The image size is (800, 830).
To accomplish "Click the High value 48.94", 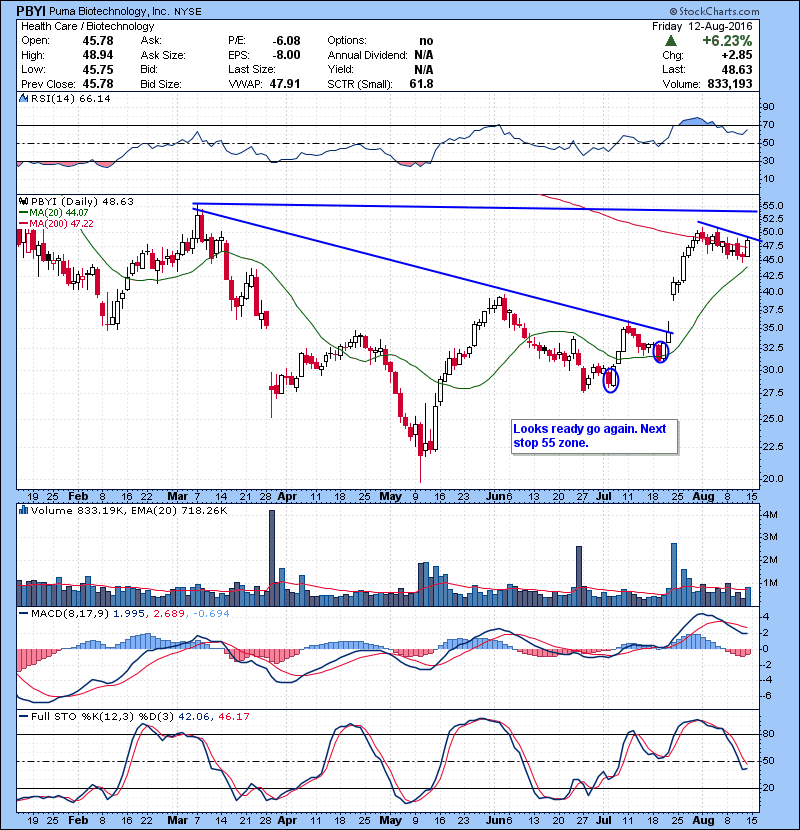I will click(98, 55).
